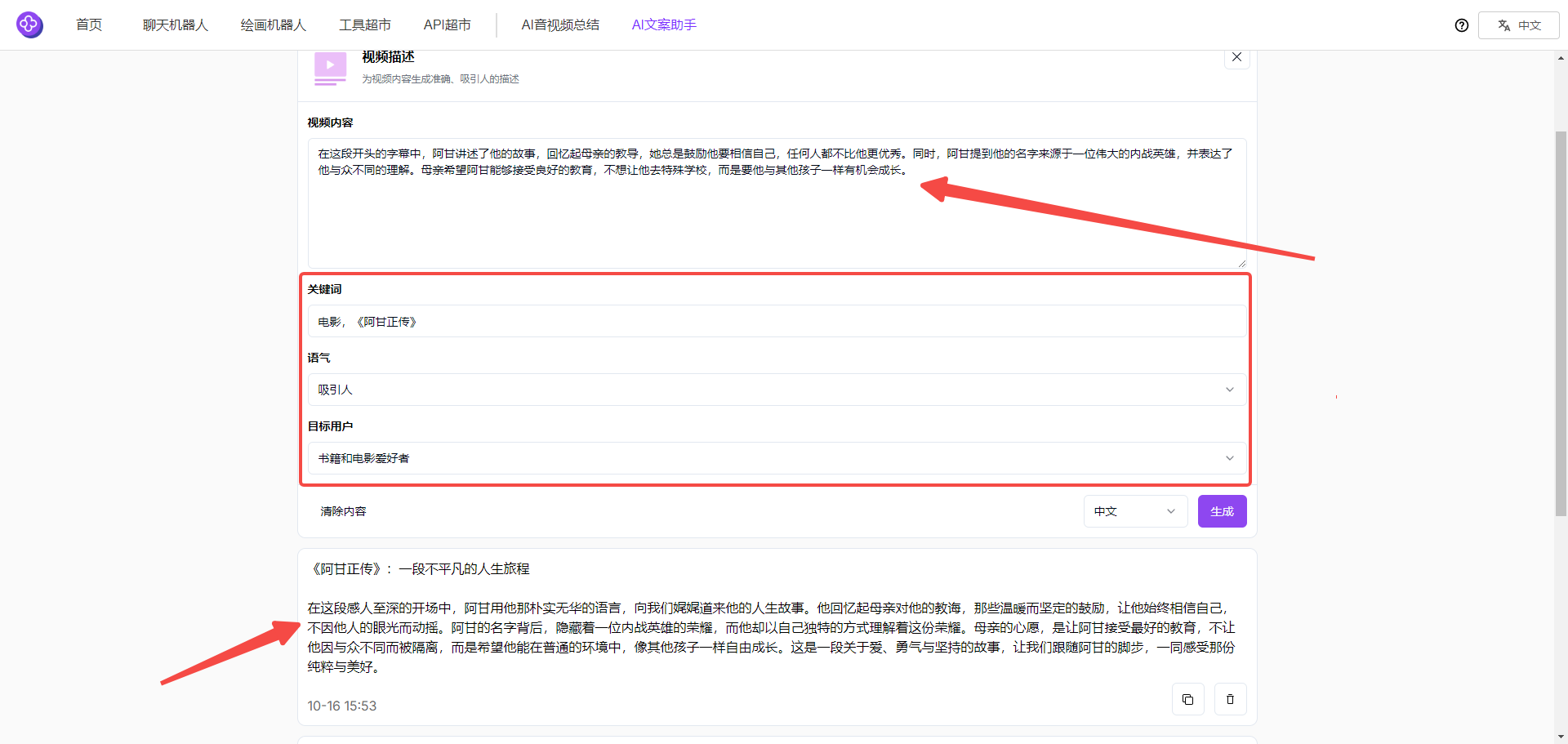
Task: Click into the 视频内容 text area
Action: point(777,203)
